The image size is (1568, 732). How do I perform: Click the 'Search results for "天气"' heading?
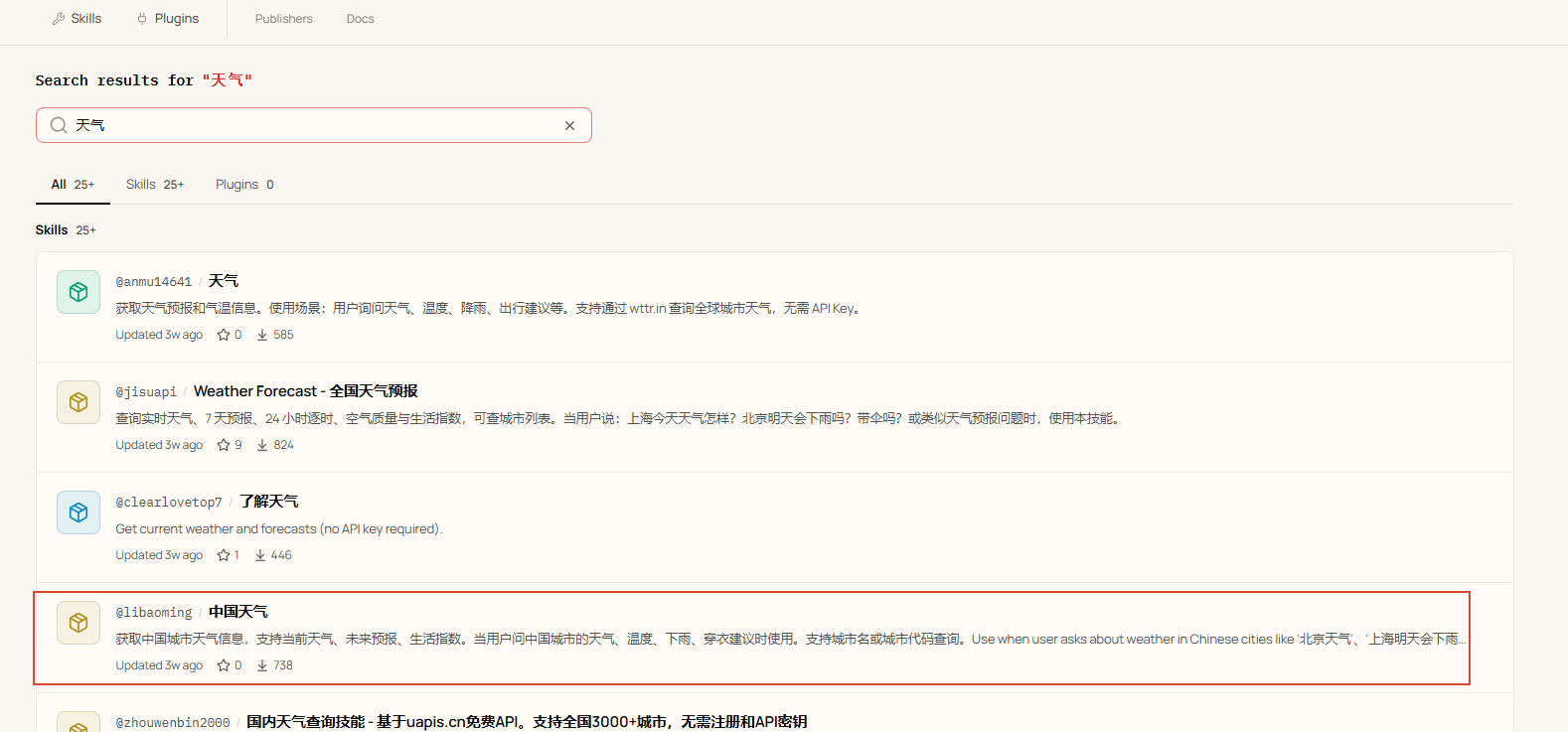point(144,80)
